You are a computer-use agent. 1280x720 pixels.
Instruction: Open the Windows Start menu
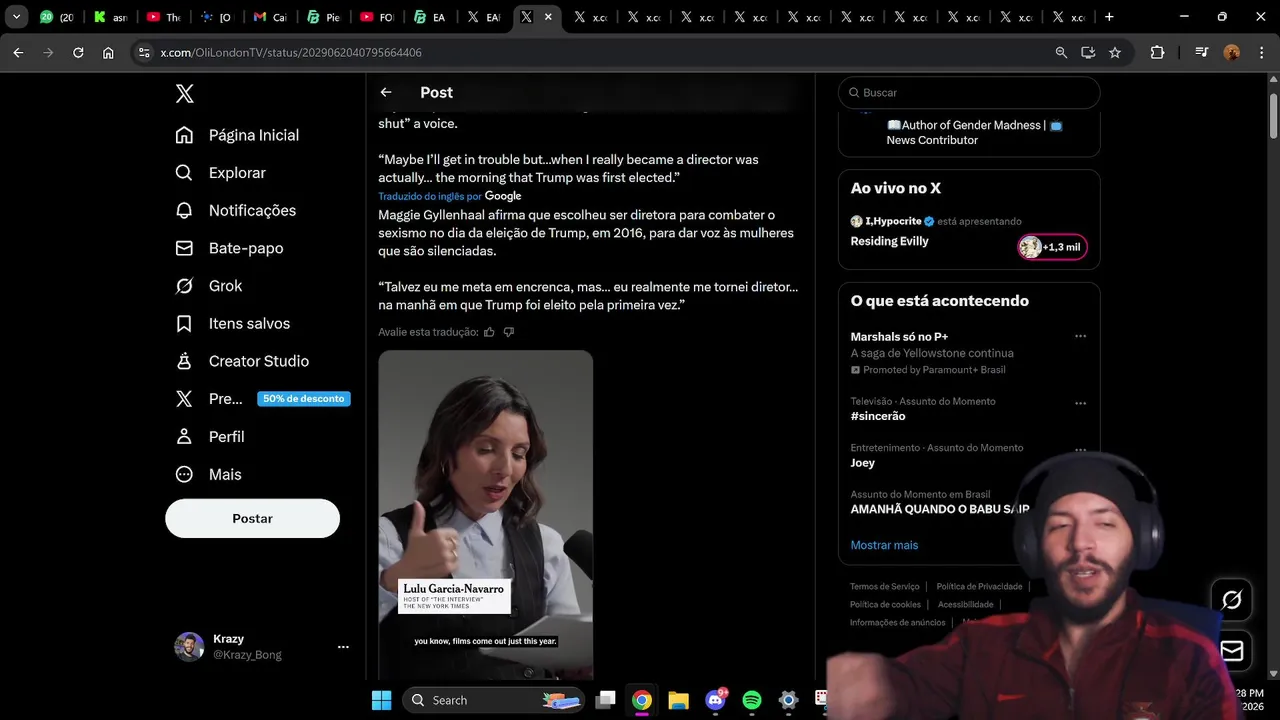coord(382,700)
